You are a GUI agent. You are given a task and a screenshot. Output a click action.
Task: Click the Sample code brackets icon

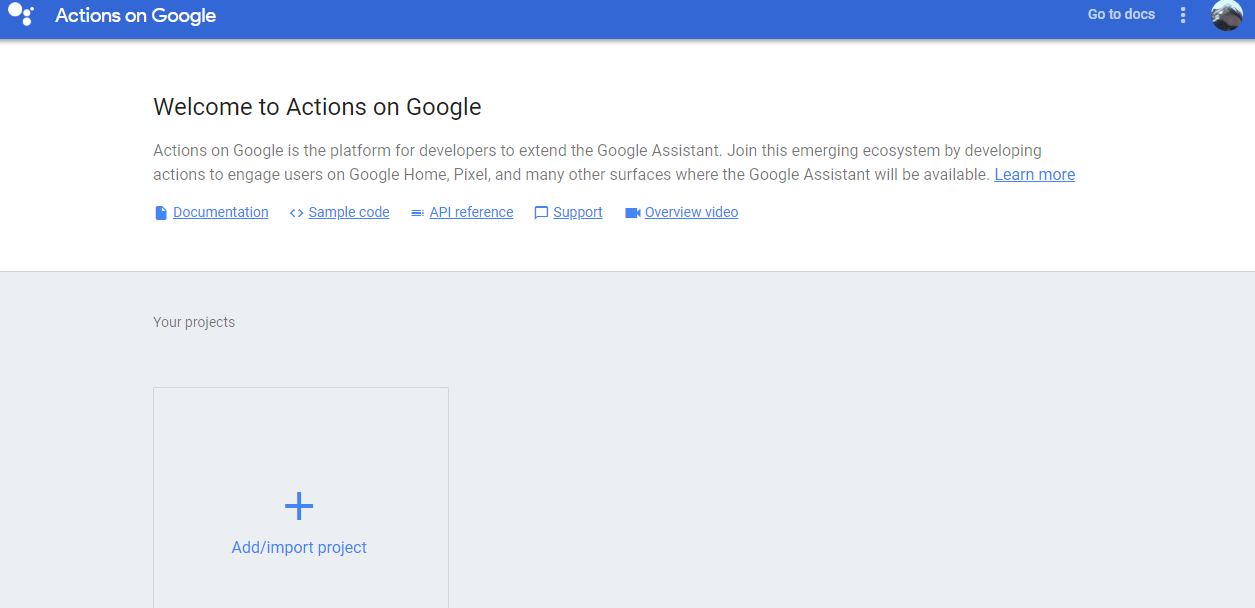point(296,213)
